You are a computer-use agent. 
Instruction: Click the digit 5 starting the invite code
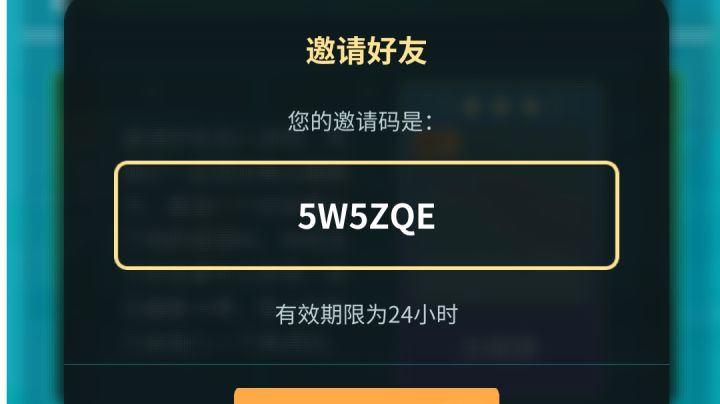tap(308, 217)
